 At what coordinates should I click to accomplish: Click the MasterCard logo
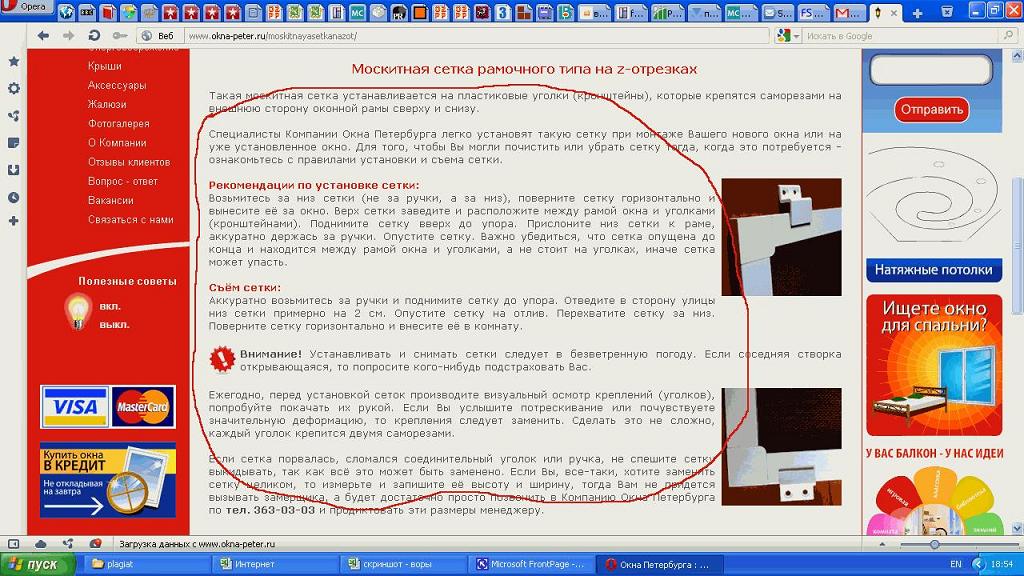[x=142, y=407]
